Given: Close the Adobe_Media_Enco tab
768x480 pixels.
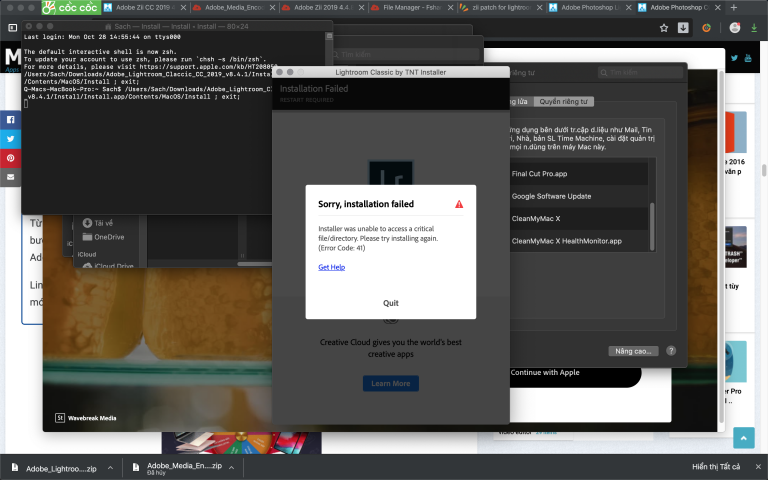Looking at the screenshot, I should point(272,7).
